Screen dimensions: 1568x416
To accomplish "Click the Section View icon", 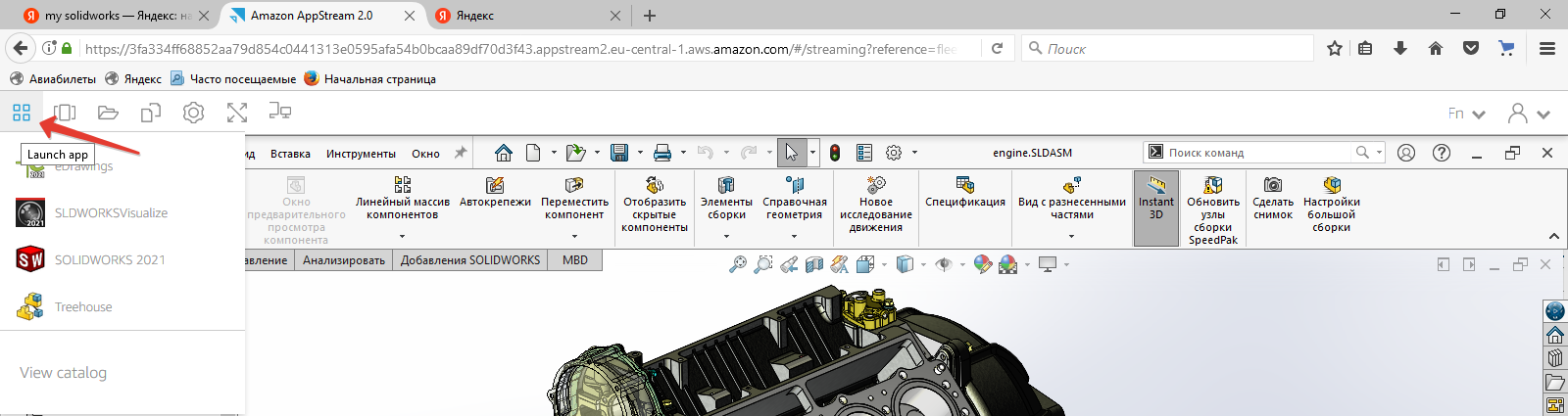I will (x=814, y=264).
